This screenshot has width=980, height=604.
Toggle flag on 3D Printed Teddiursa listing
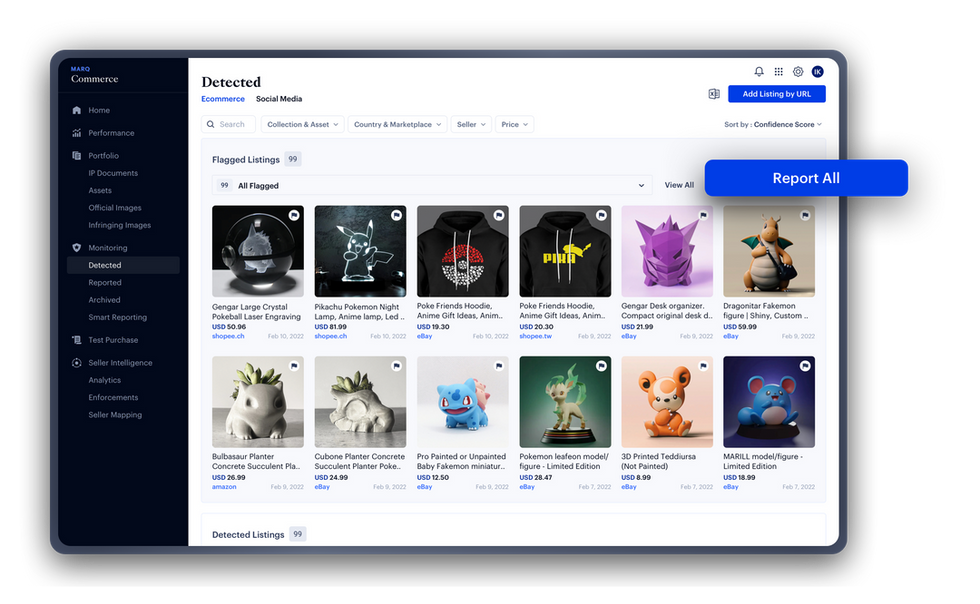[x=703, y=366]
